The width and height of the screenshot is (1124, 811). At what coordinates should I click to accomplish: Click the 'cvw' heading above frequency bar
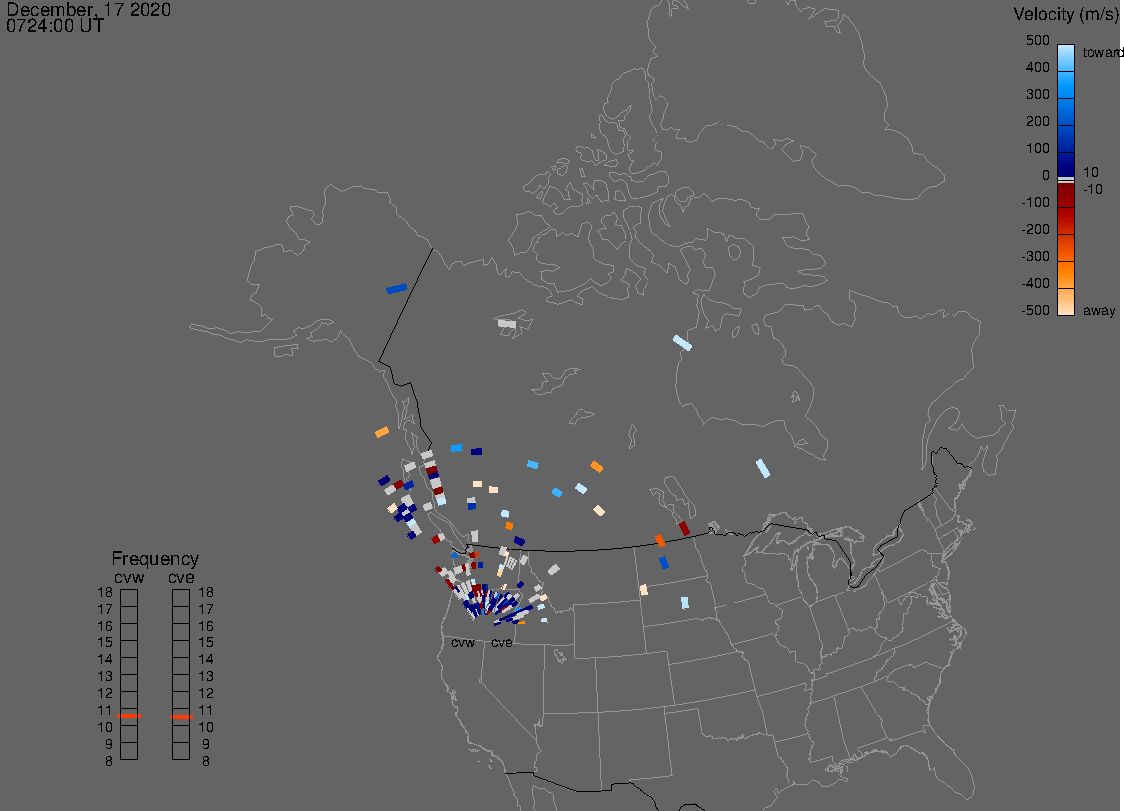pyautogui.click(x=129, y=577)
